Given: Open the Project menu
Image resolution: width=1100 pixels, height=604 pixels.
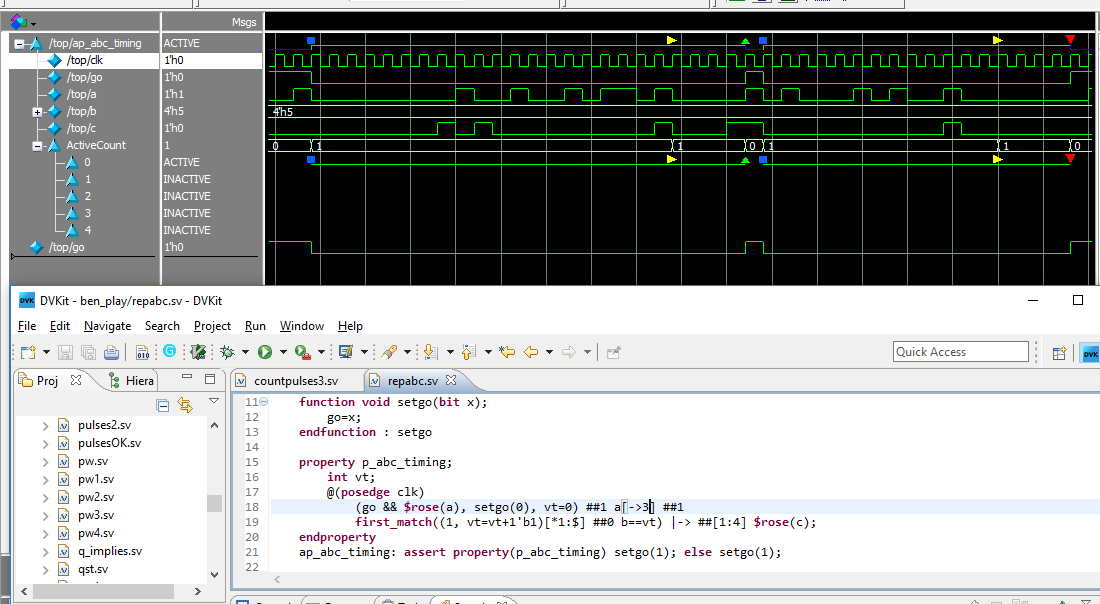Looking at the screenshot, I should click(x=212, y=326).
